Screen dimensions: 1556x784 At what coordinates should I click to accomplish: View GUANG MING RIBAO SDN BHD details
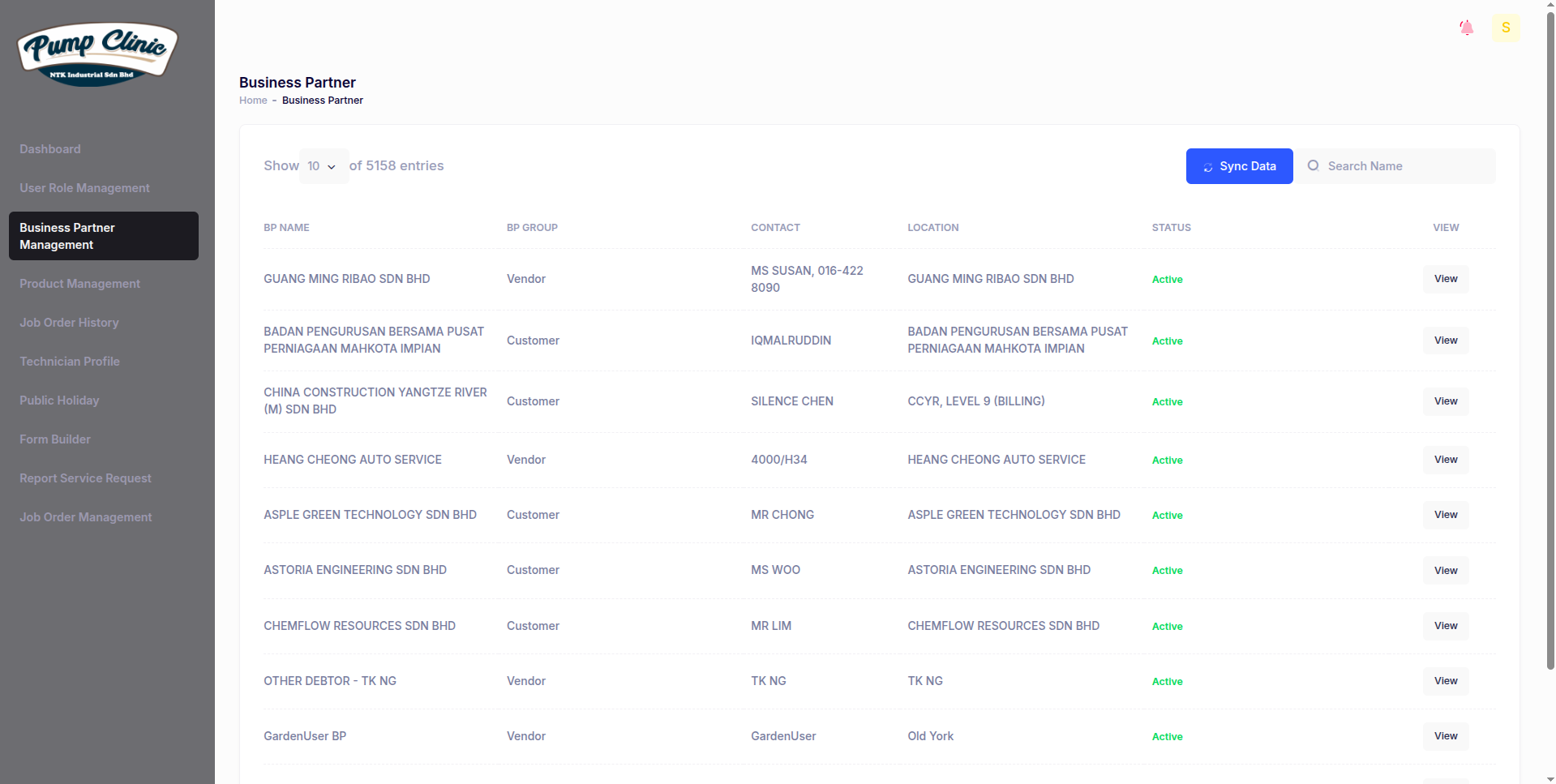point(1445,279)
